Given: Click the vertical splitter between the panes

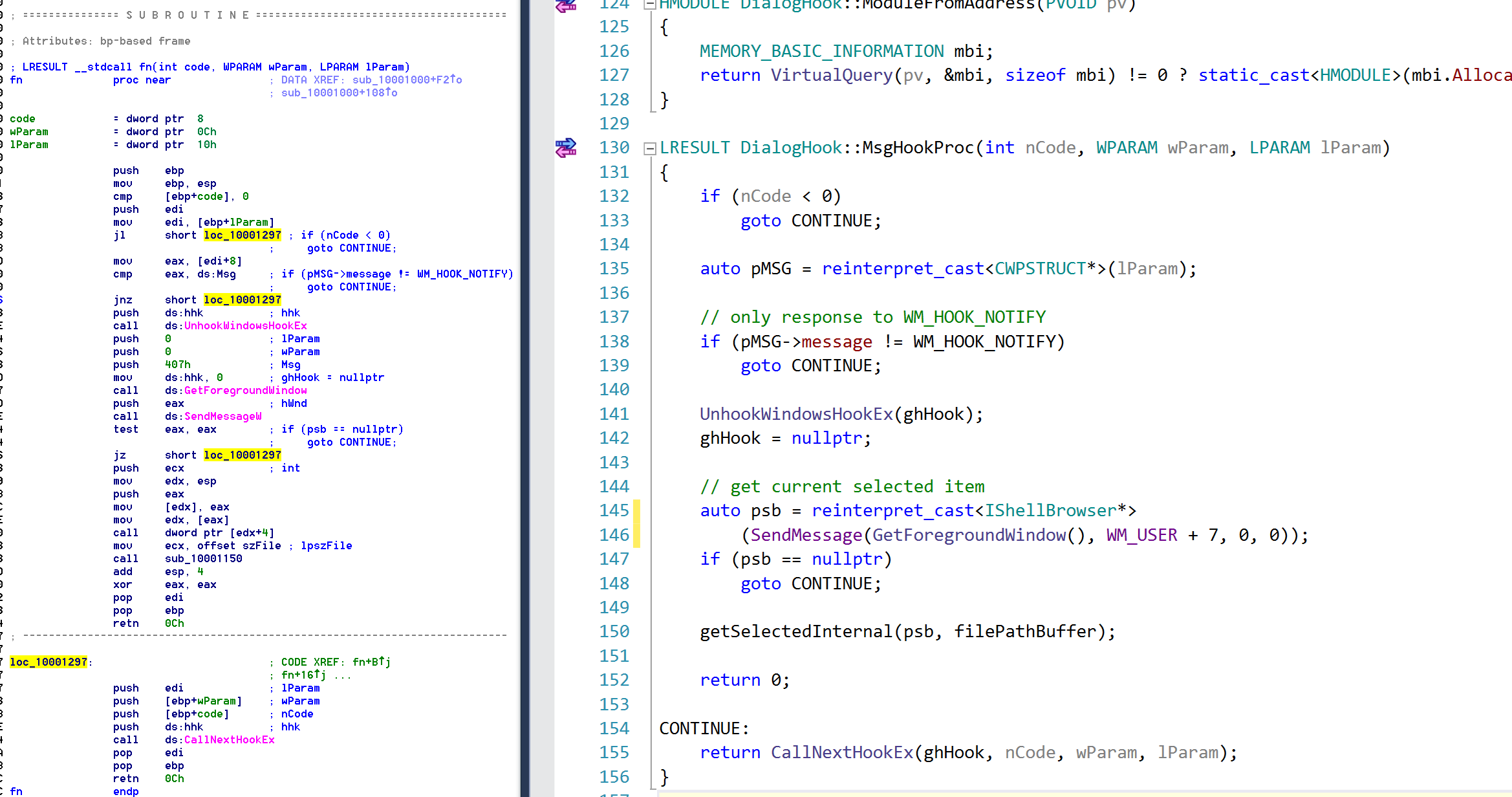Looking at the screenshot, I should tap(524, 398).
